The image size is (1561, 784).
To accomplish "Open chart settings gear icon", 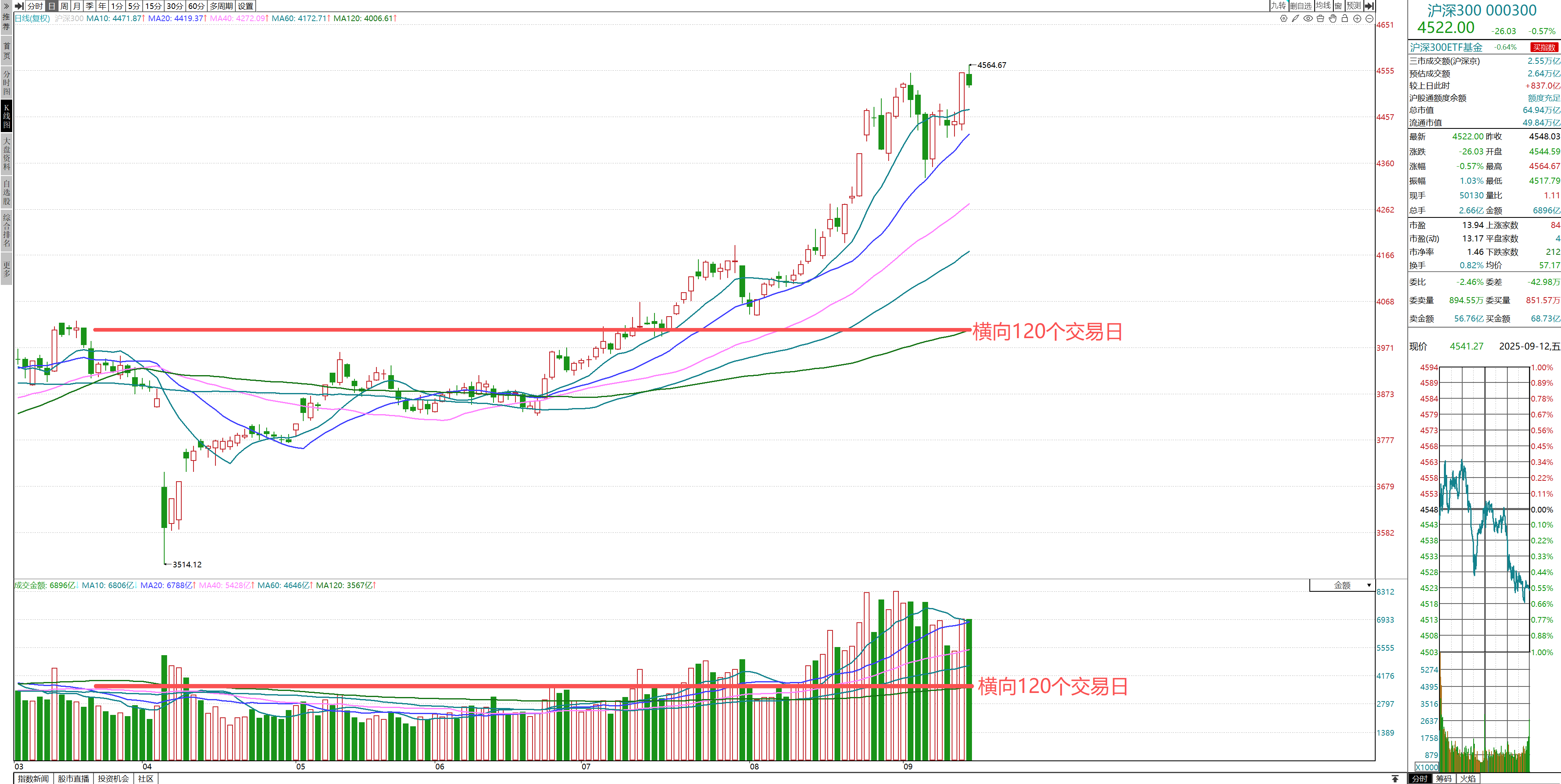I will [x=1283, y=19].
